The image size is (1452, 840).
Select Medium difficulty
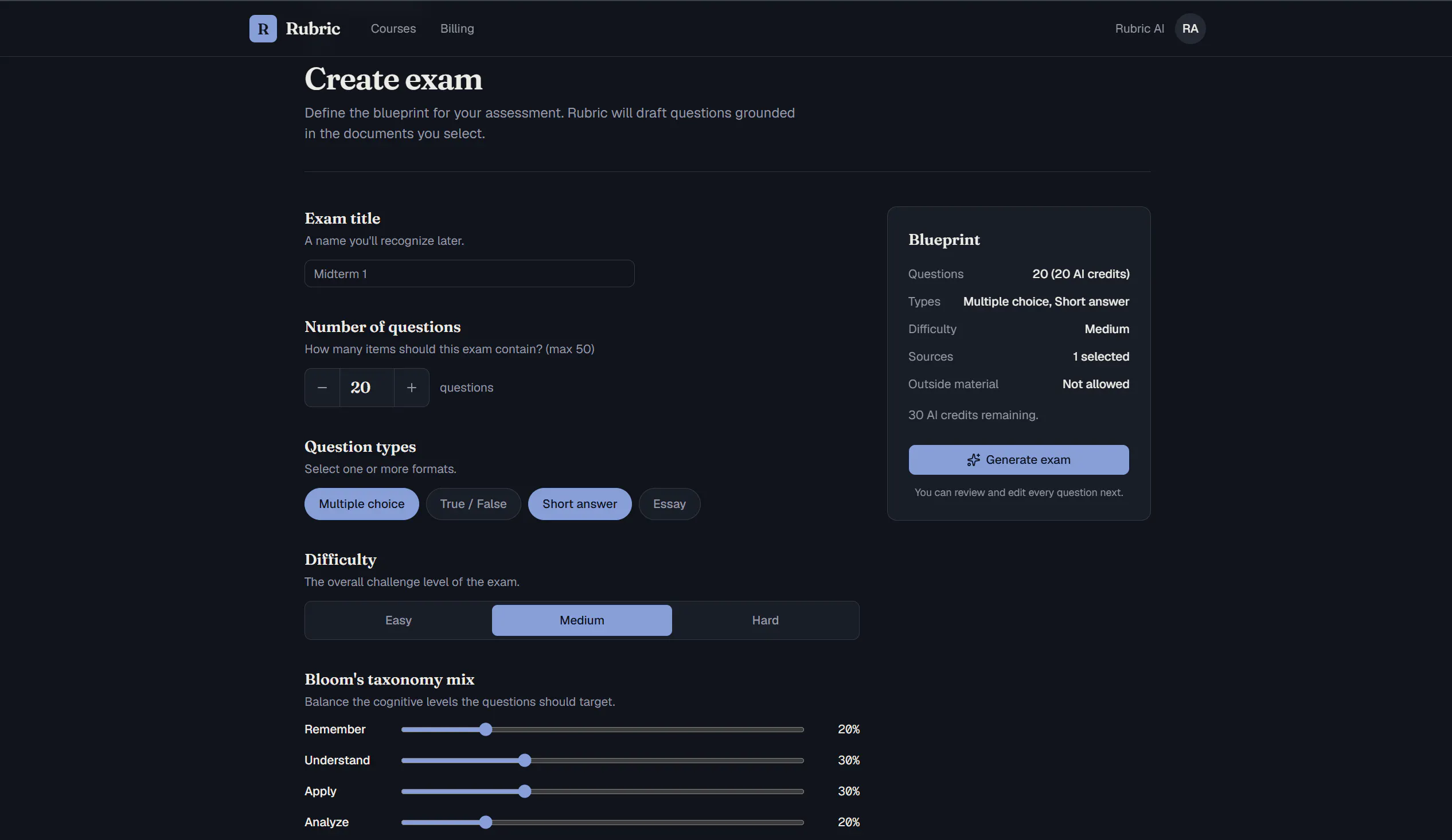(x=581, y=620)
